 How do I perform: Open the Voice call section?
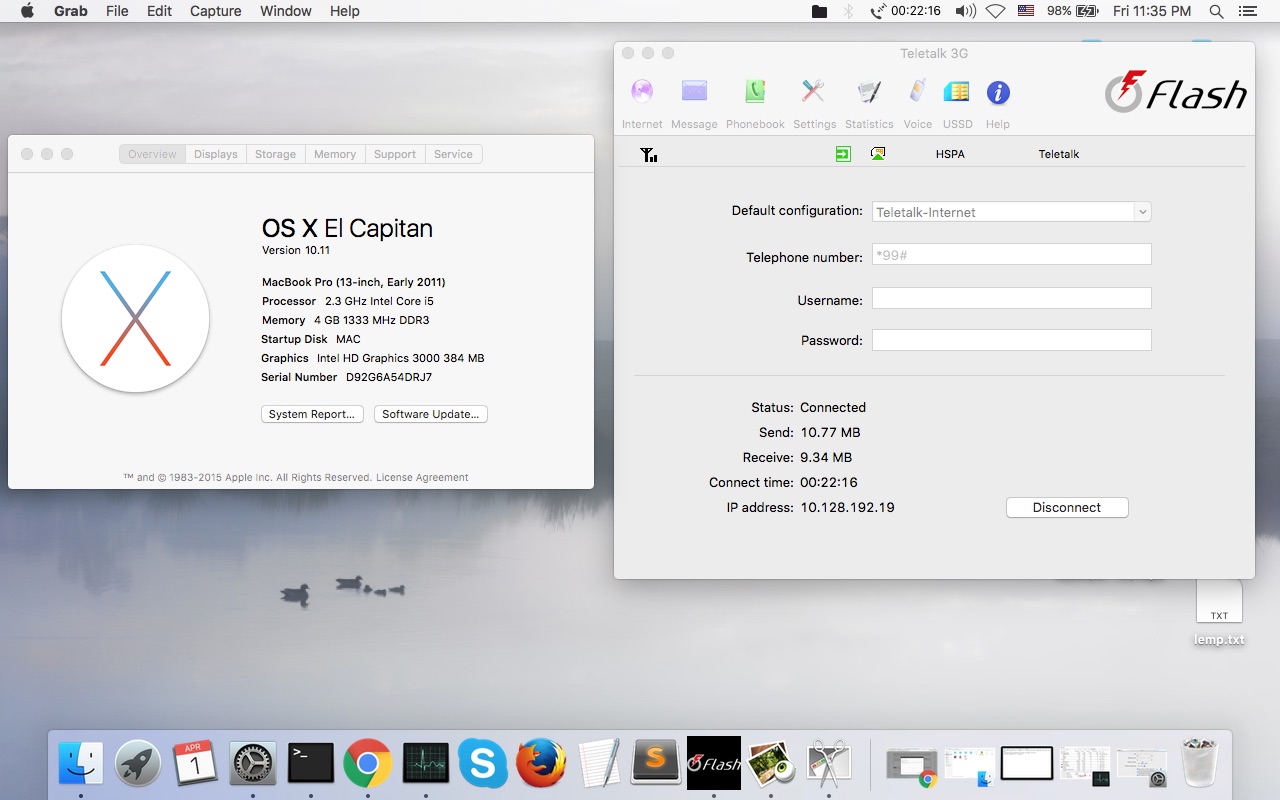coord(917,103)
